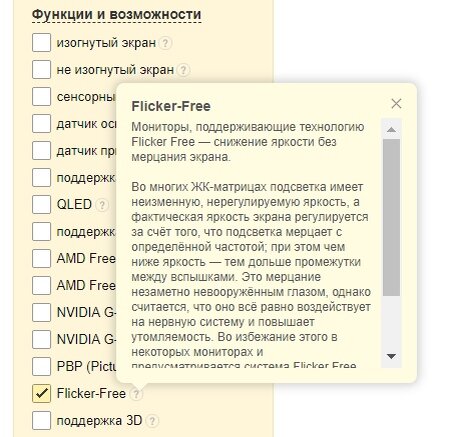Uncheck the Flicker-Free checkbox

click(x=41, y=393)
